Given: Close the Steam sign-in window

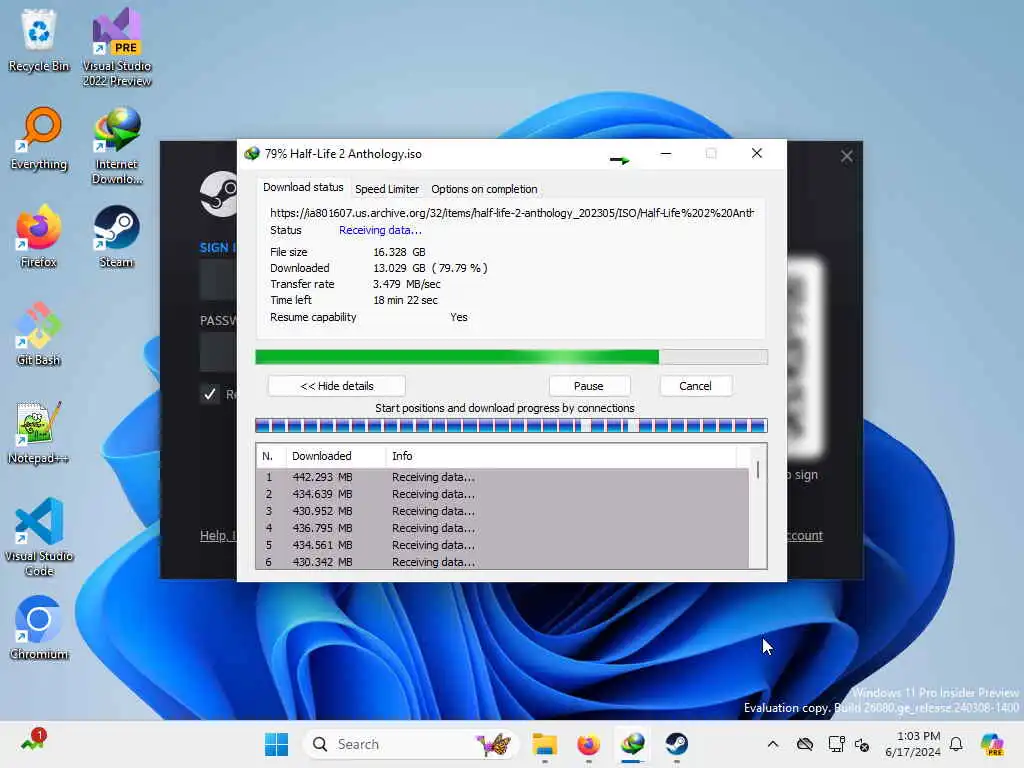Looking at the screenshot, I should click(846, 156).
